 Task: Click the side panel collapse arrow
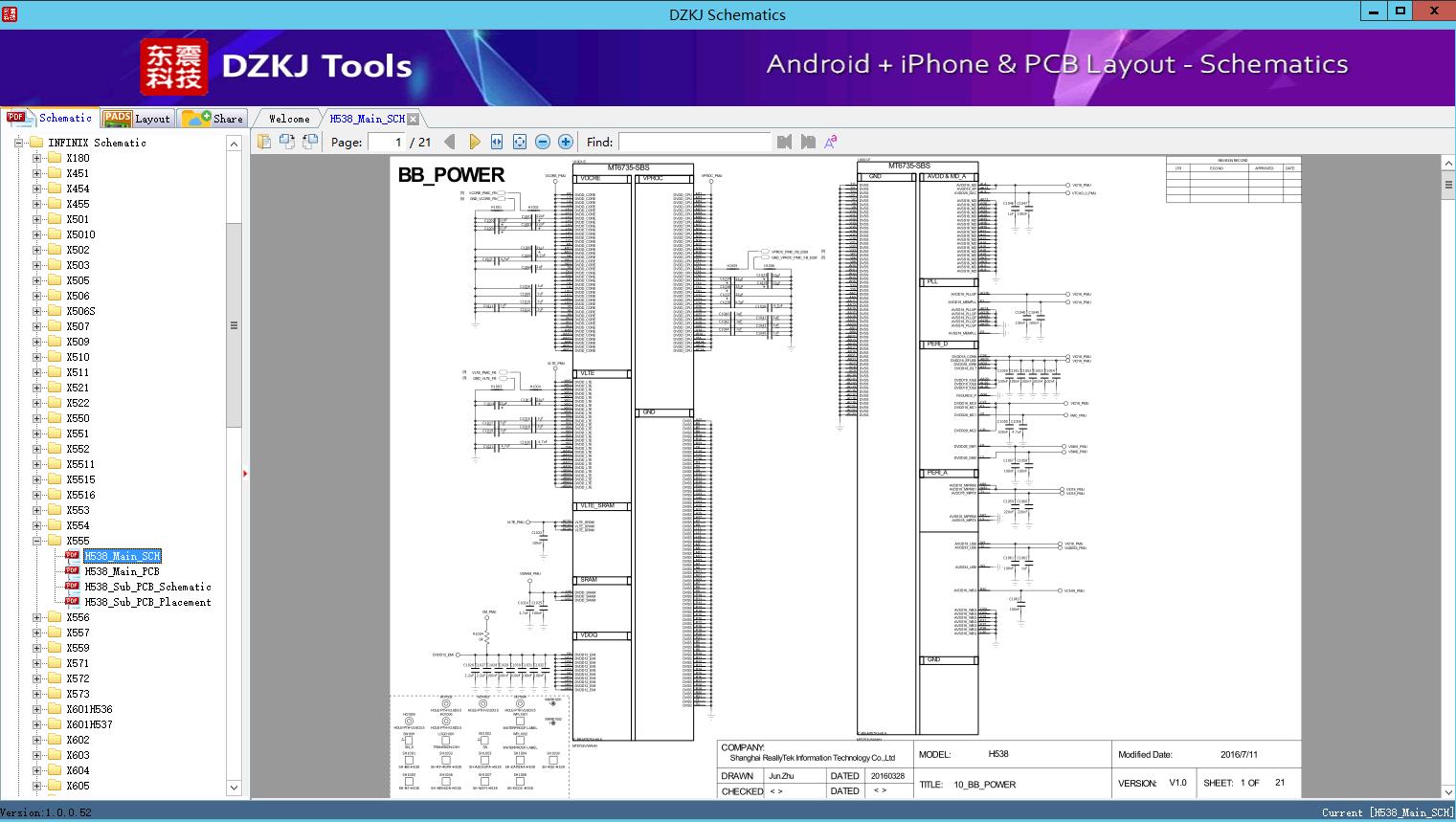point(245,474)
